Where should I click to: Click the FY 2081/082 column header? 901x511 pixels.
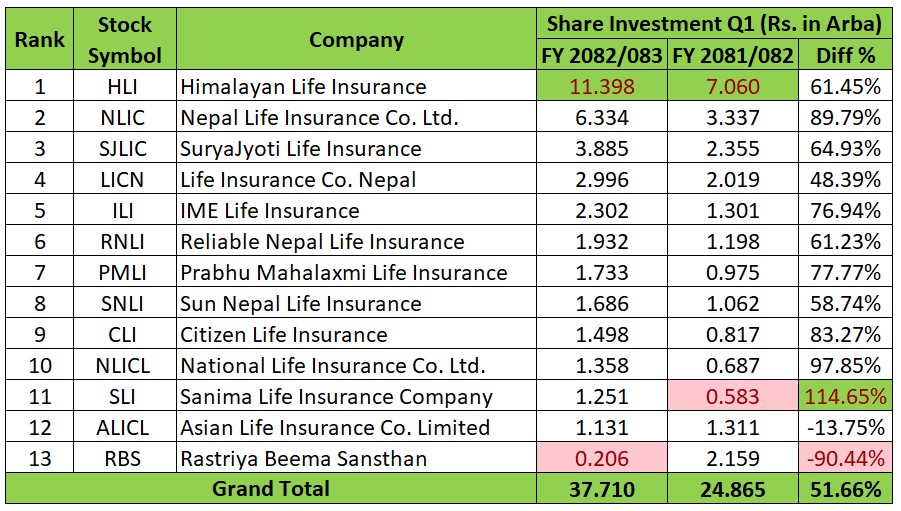(x=733, y=55)
